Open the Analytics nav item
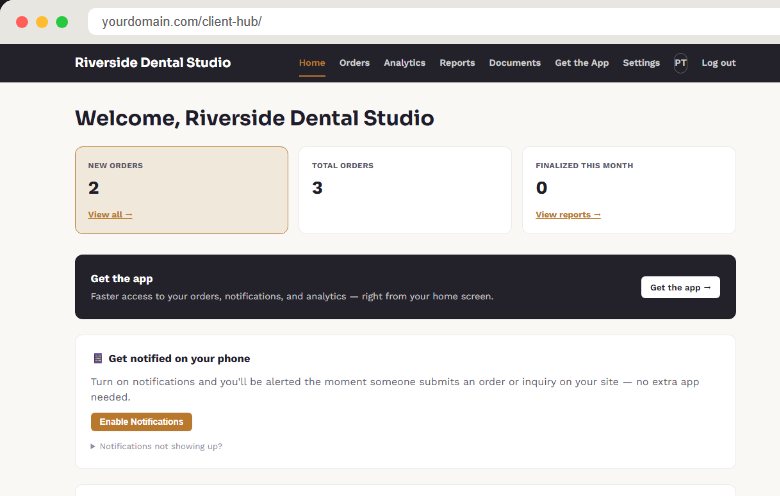 pyautogui.click(x=404, y=63)
